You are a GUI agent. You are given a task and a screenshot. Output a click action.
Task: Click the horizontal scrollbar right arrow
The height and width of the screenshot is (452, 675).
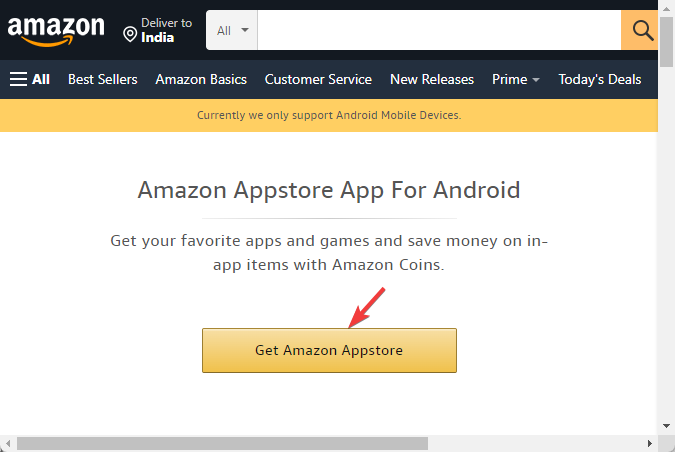pos(649,443)
